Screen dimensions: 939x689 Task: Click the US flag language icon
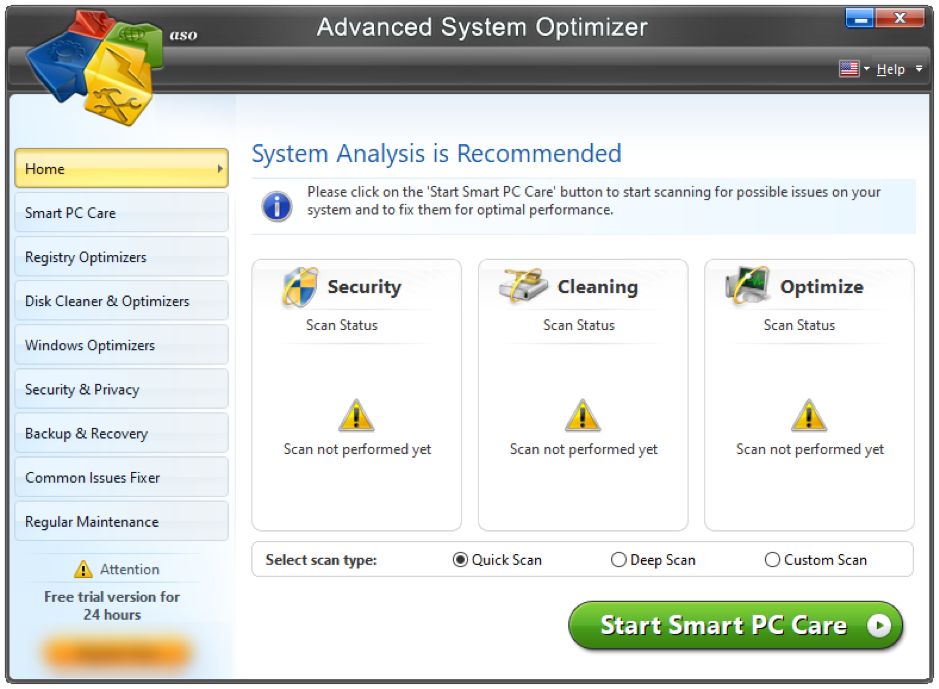849,69
